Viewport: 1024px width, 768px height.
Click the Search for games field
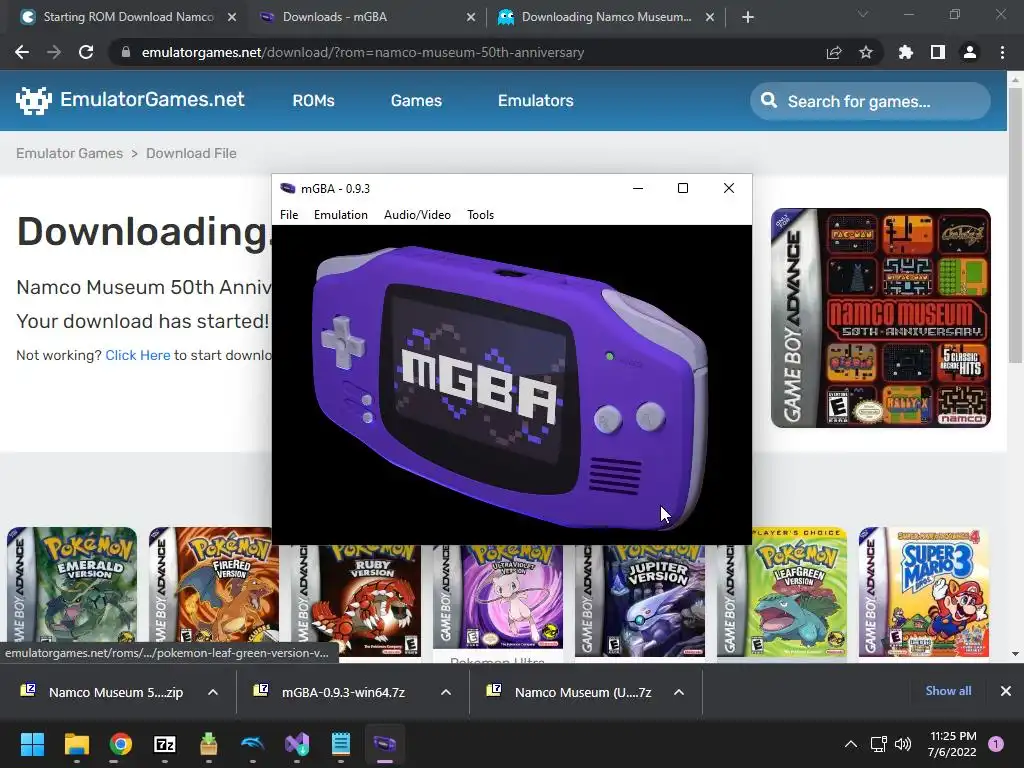871,101
